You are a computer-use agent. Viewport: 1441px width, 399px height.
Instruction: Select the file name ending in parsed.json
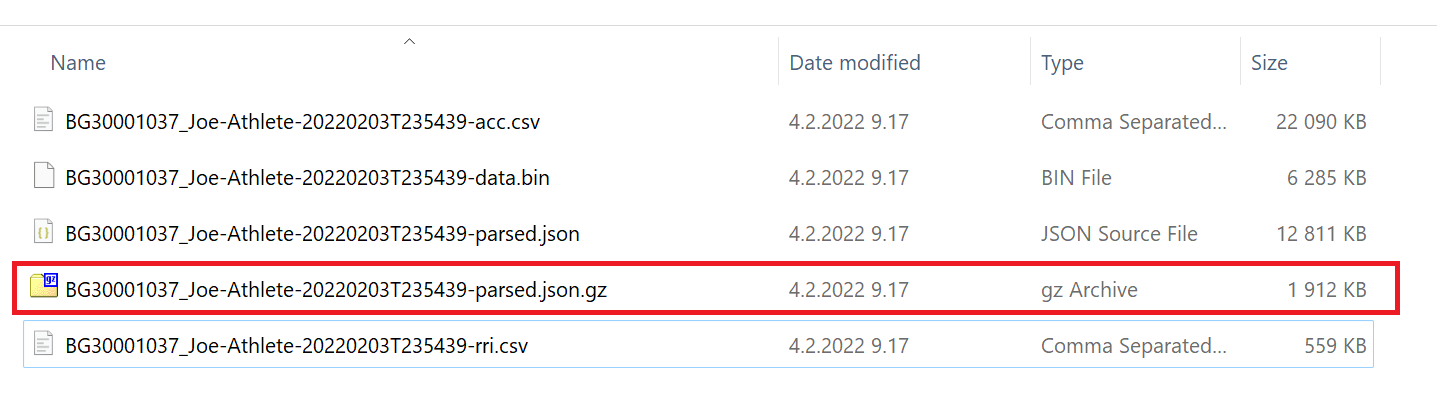click(x=322, y=234)
